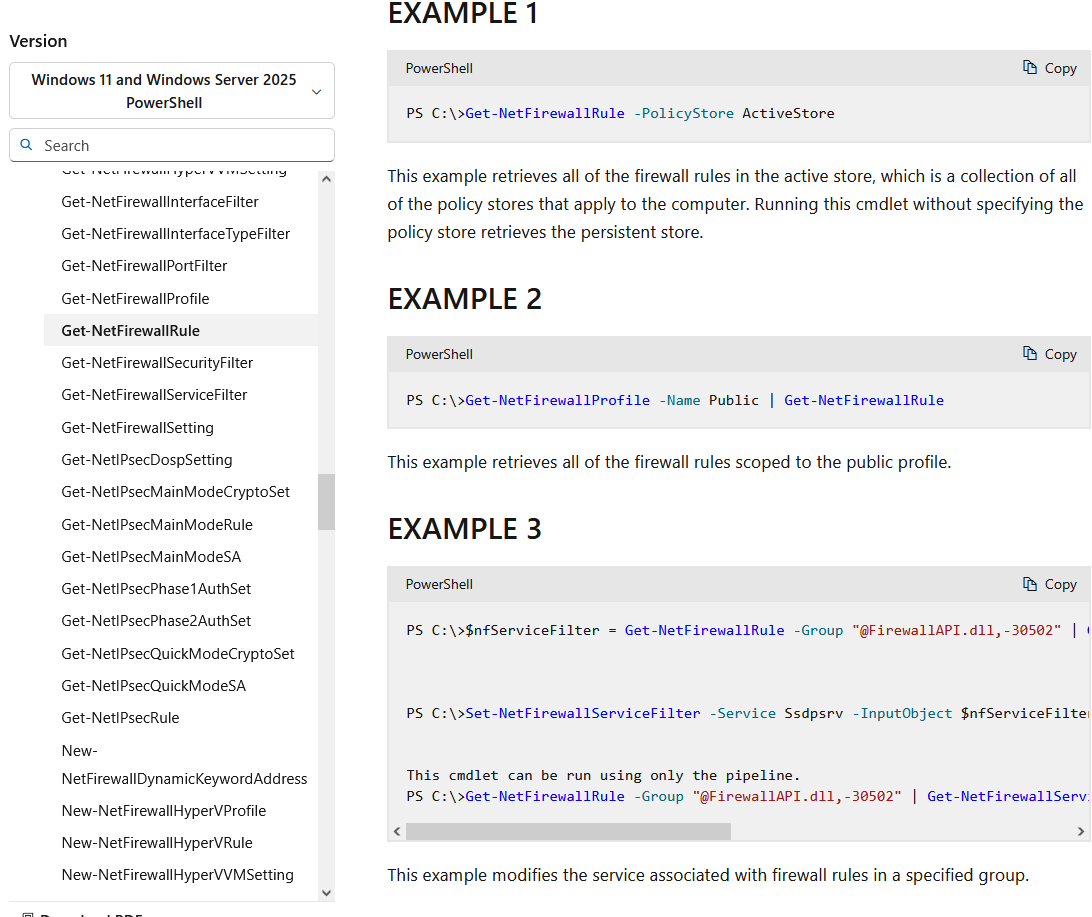This screenshot has width=1092, height=917.
Task: Open New-NetFirewallDynamicKeywordAddress in sidebar
Action: click(185, 765)
